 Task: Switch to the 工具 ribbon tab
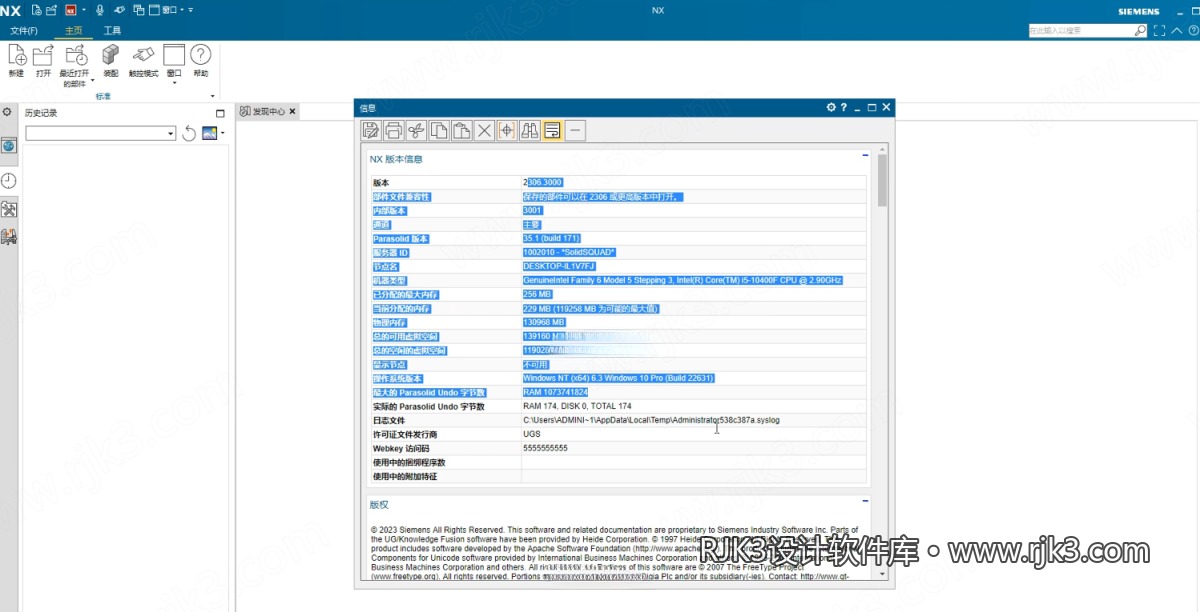click(x=113, y=31)
